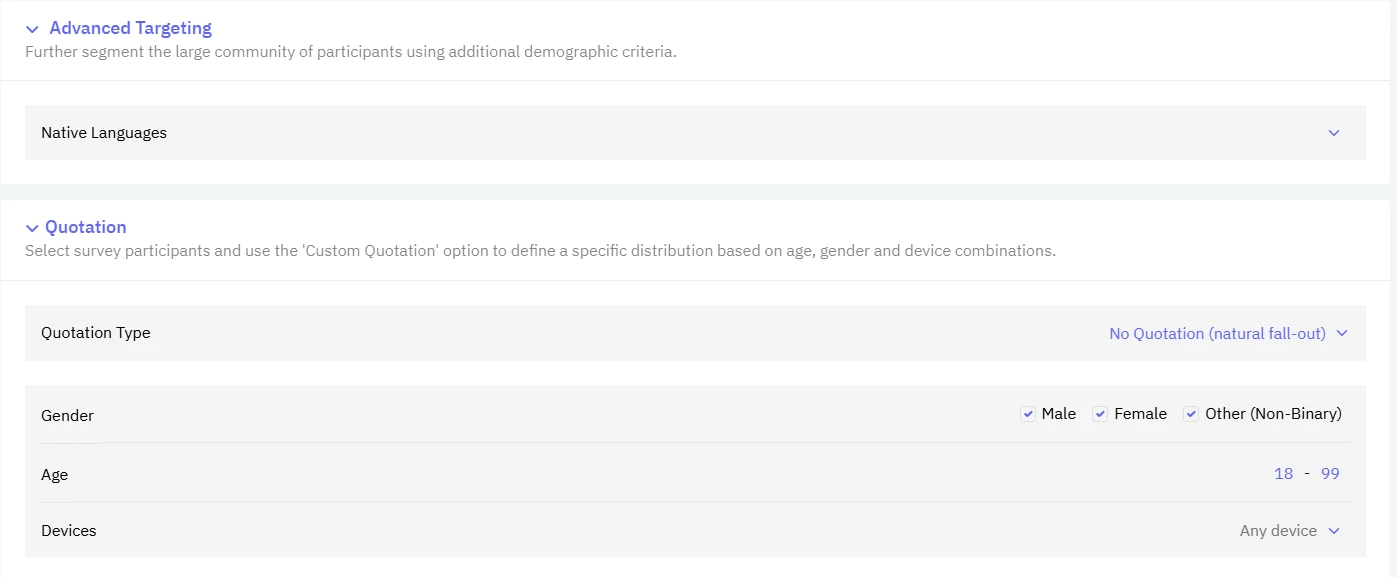1397x577 pixels.
Task: Collapse the Advanced Targeting section chevron
Action: pyautogui.click(x=33, y=29)
